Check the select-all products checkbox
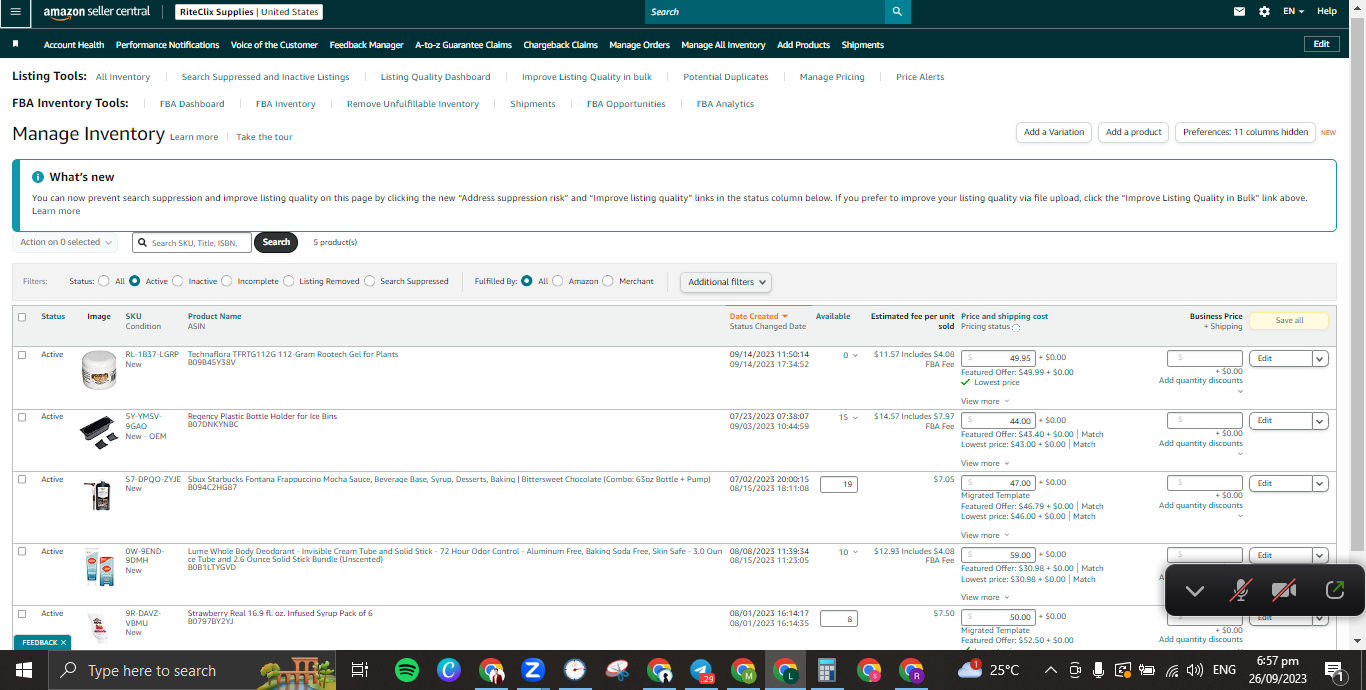1366x690 pixels. (x=22, y=317)
